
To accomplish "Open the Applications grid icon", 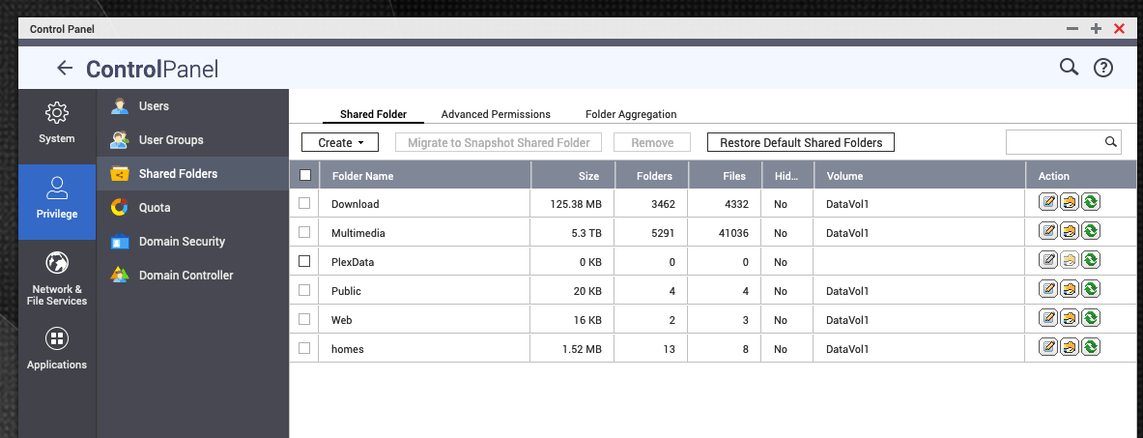I will tap(57, 339).
